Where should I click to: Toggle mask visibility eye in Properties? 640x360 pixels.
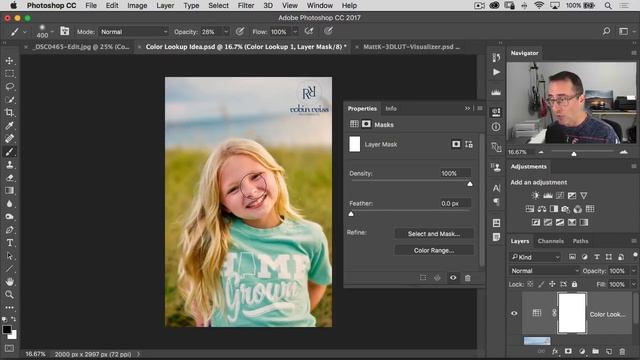(x=453, y=278)
